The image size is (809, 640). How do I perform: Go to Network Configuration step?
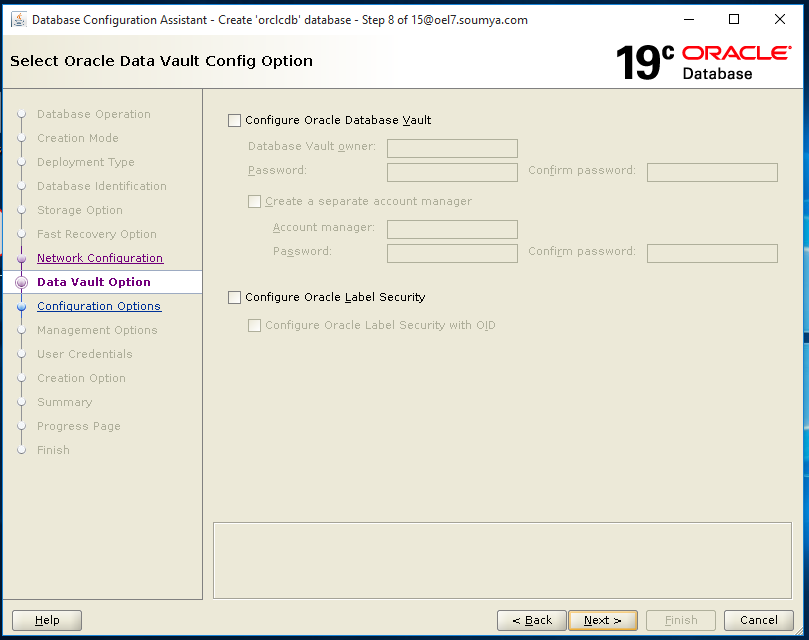point(100,258)
